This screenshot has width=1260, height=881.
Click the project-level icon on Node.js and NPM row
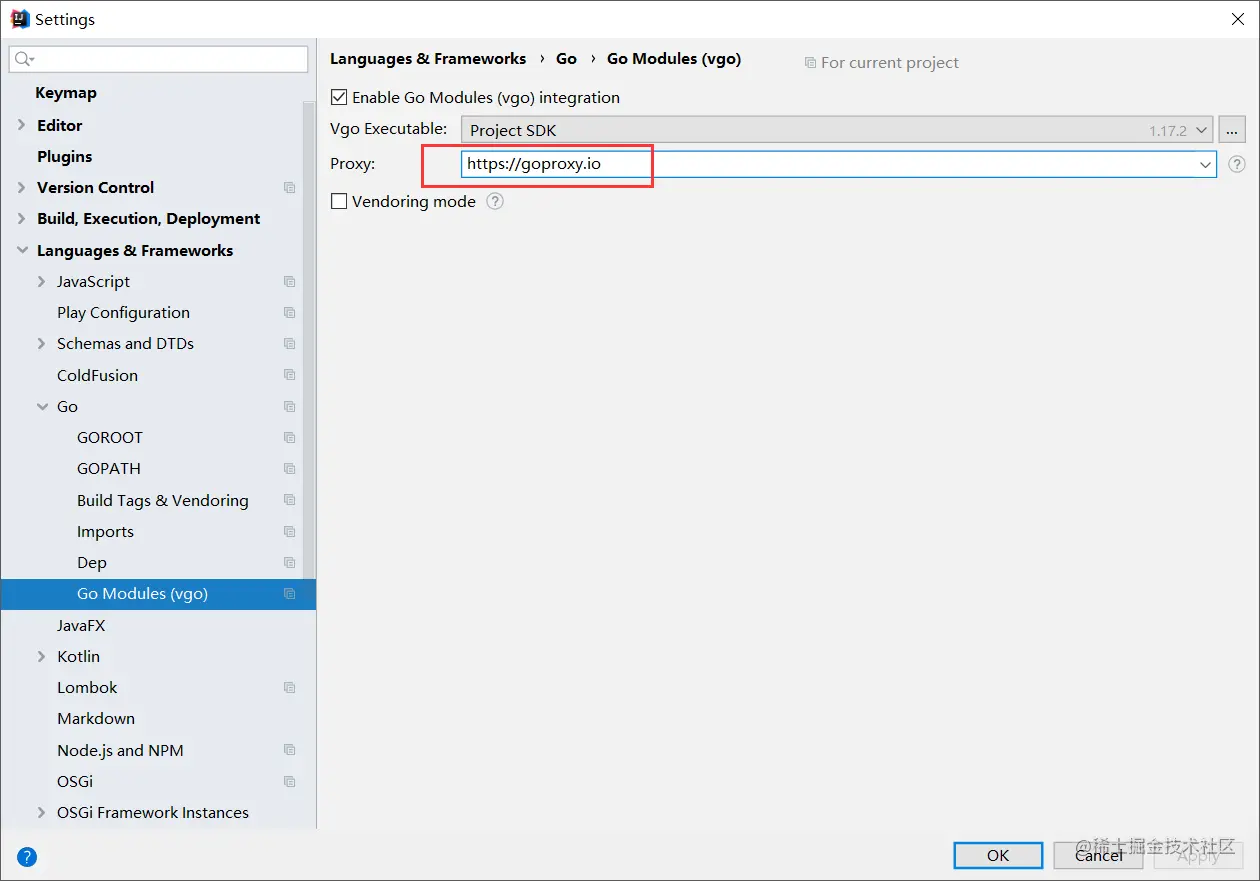tap(290, 751)
